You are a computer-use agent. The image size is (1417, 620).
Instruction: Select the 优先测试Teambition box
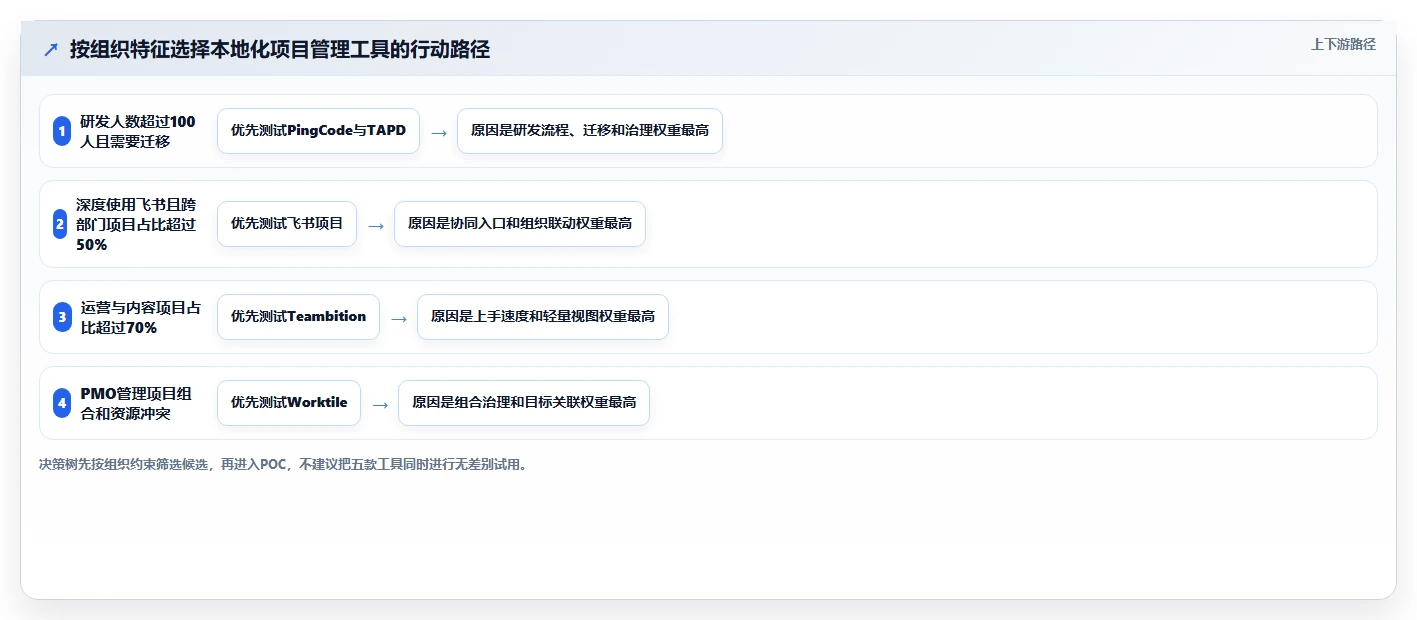(x=298, y=317)
